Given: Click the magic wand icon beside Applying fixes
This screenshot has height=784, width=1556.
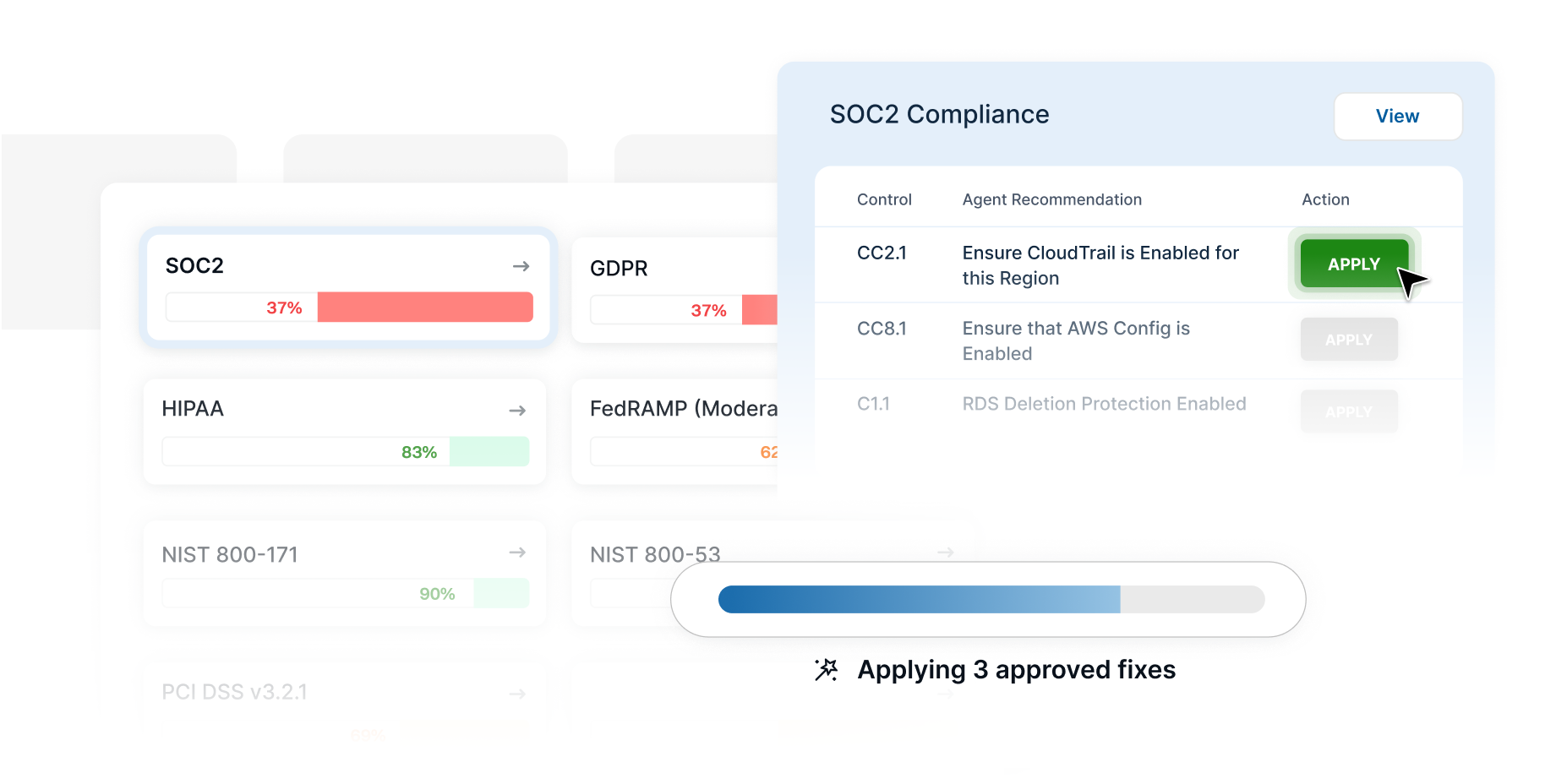Looking at the screenshot, I should pyautogui.click(x=826, y=670).
